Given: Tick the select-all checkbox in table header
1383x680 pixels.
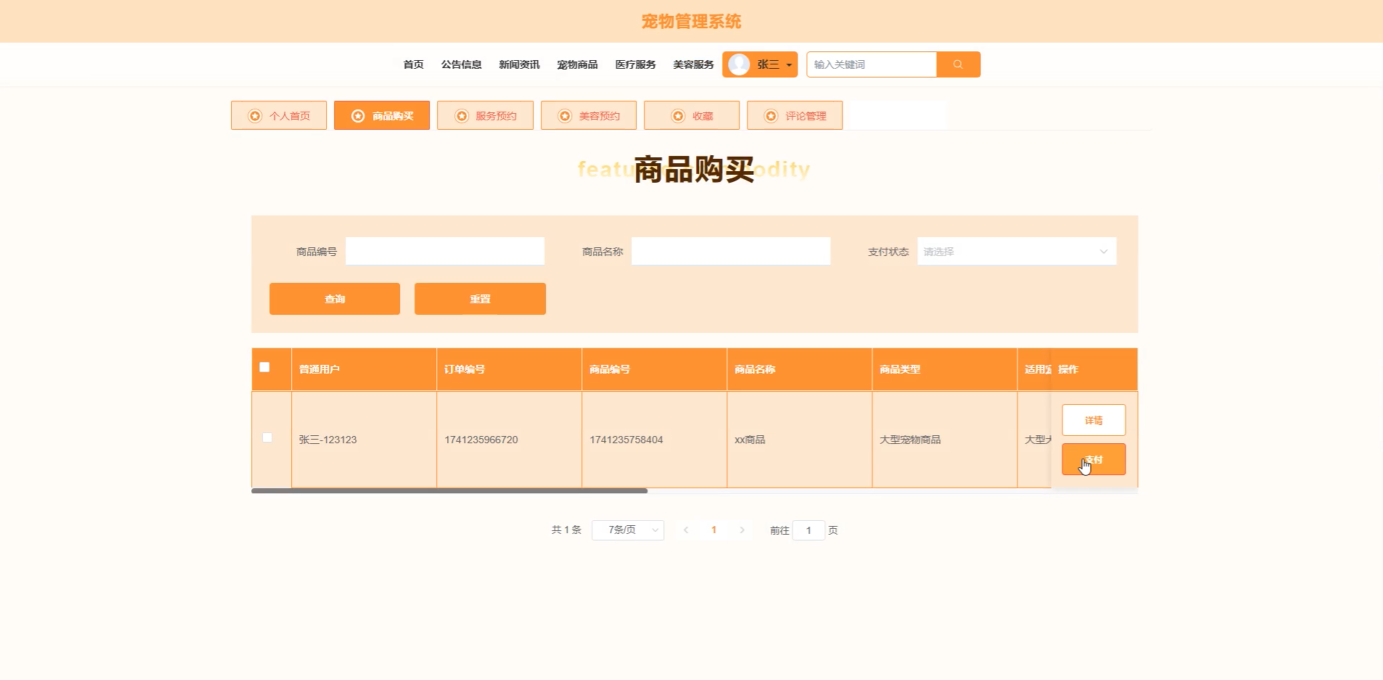Looking at the screenshot, I should click(x=265, y=367).
